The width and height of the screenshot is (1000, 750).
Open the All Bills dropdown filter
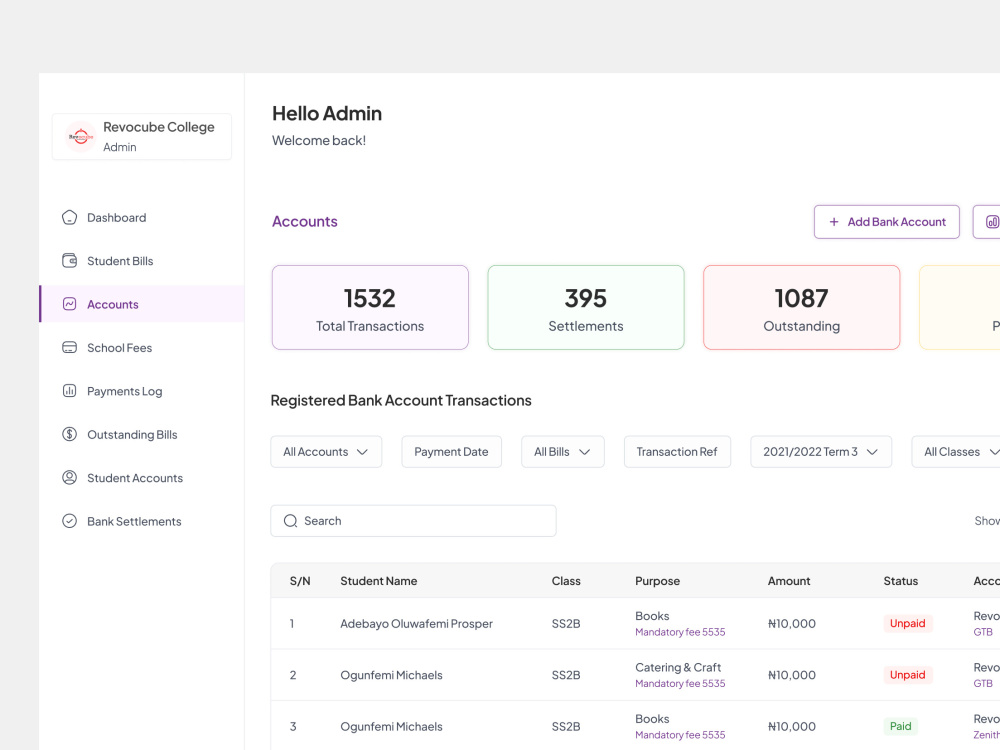tap(562, 452)
